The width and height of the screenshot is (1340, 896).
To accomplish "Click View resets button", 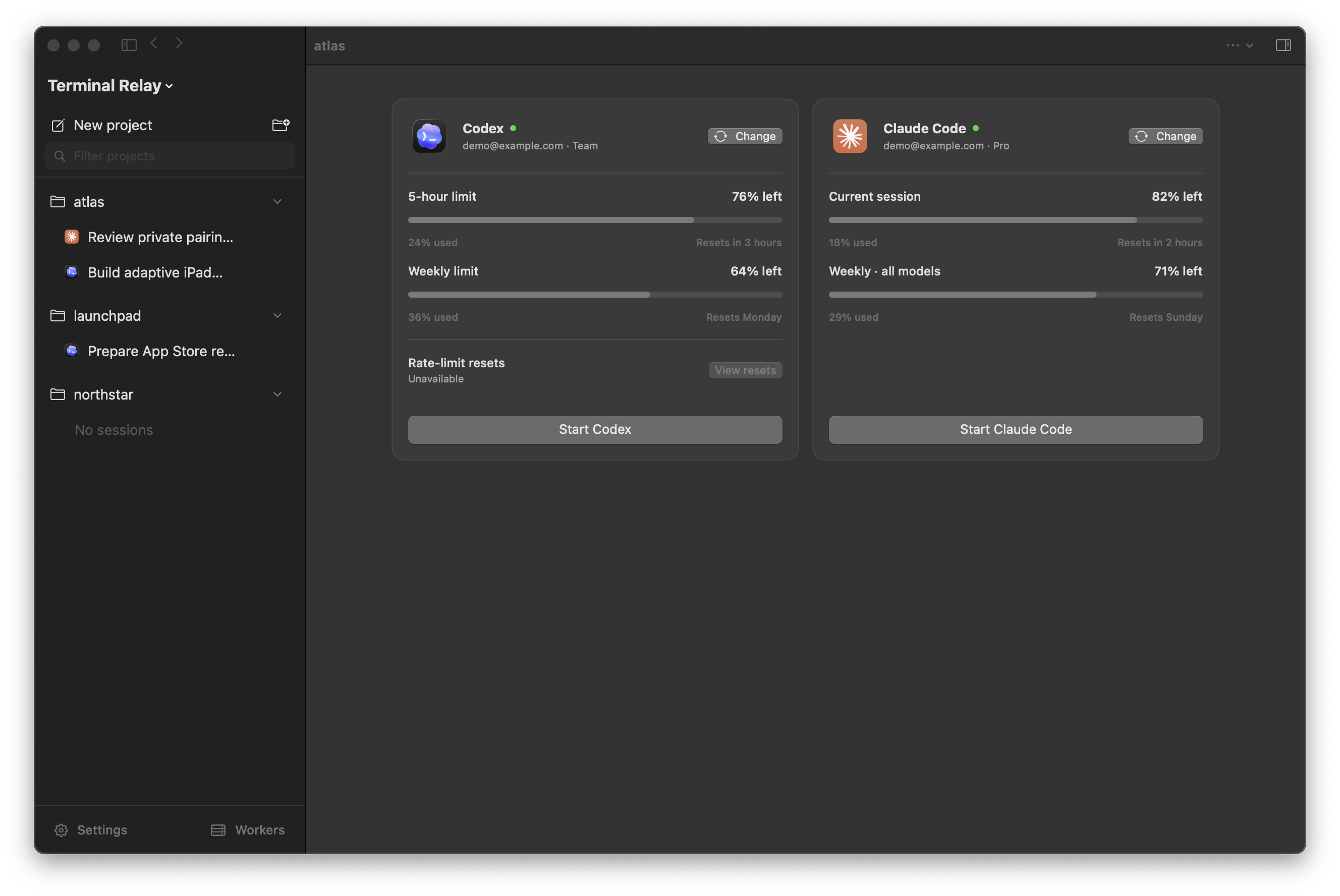I will (x=745, y=370).
